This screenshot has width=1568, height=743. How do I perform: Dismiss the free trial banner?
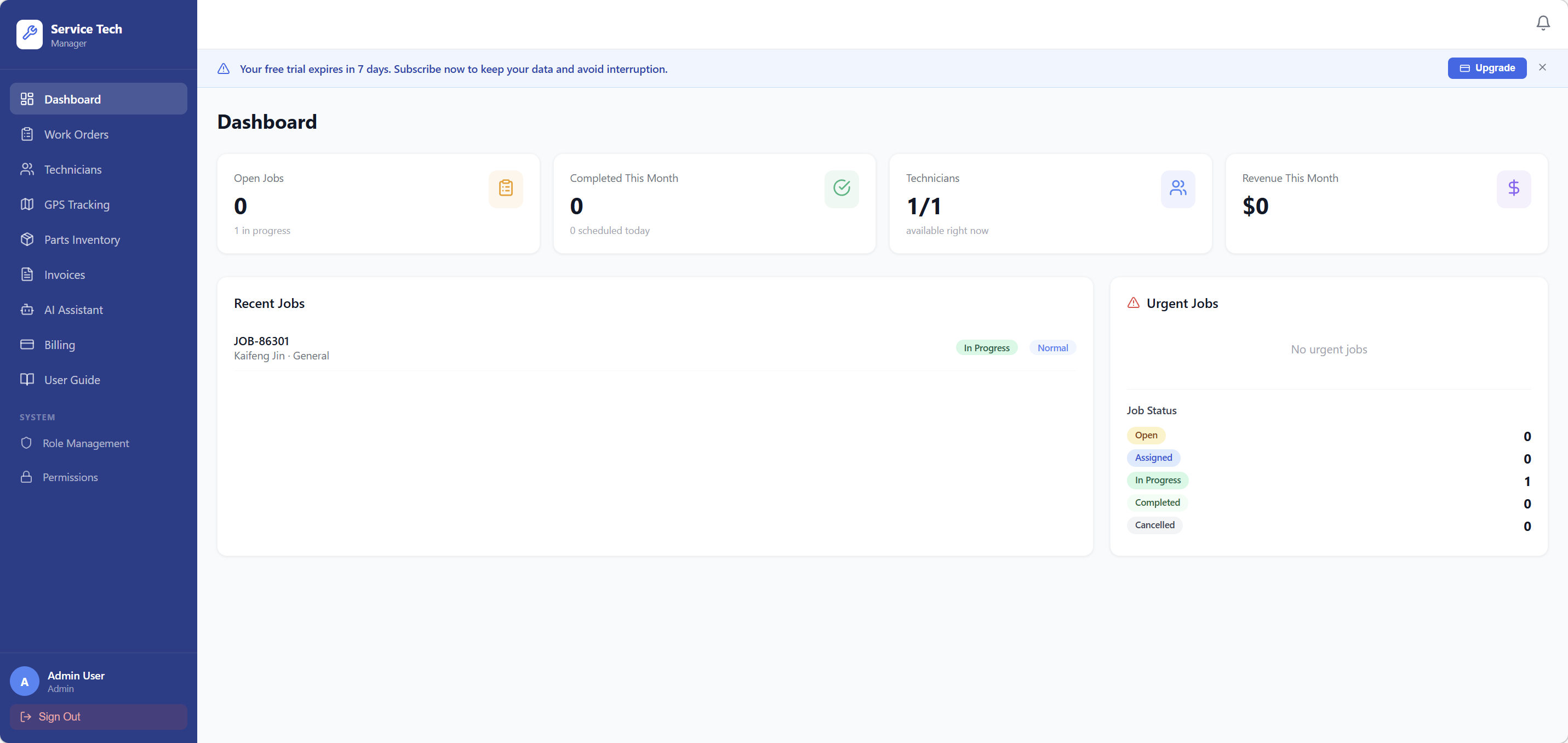pyautogui.click(x=1542, y=67)
